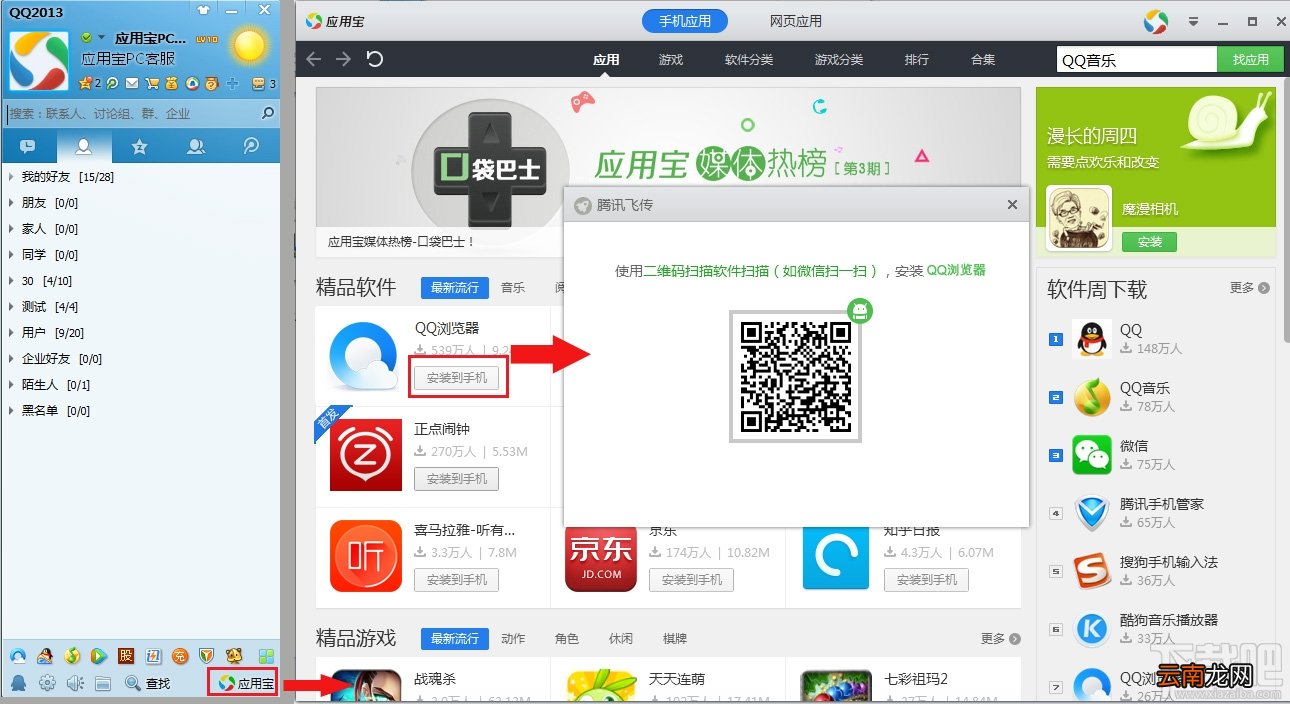This screenshot has height=704, width=1290.
Task: Switch to the groups tab in QQ
Action: pos(196,147)
